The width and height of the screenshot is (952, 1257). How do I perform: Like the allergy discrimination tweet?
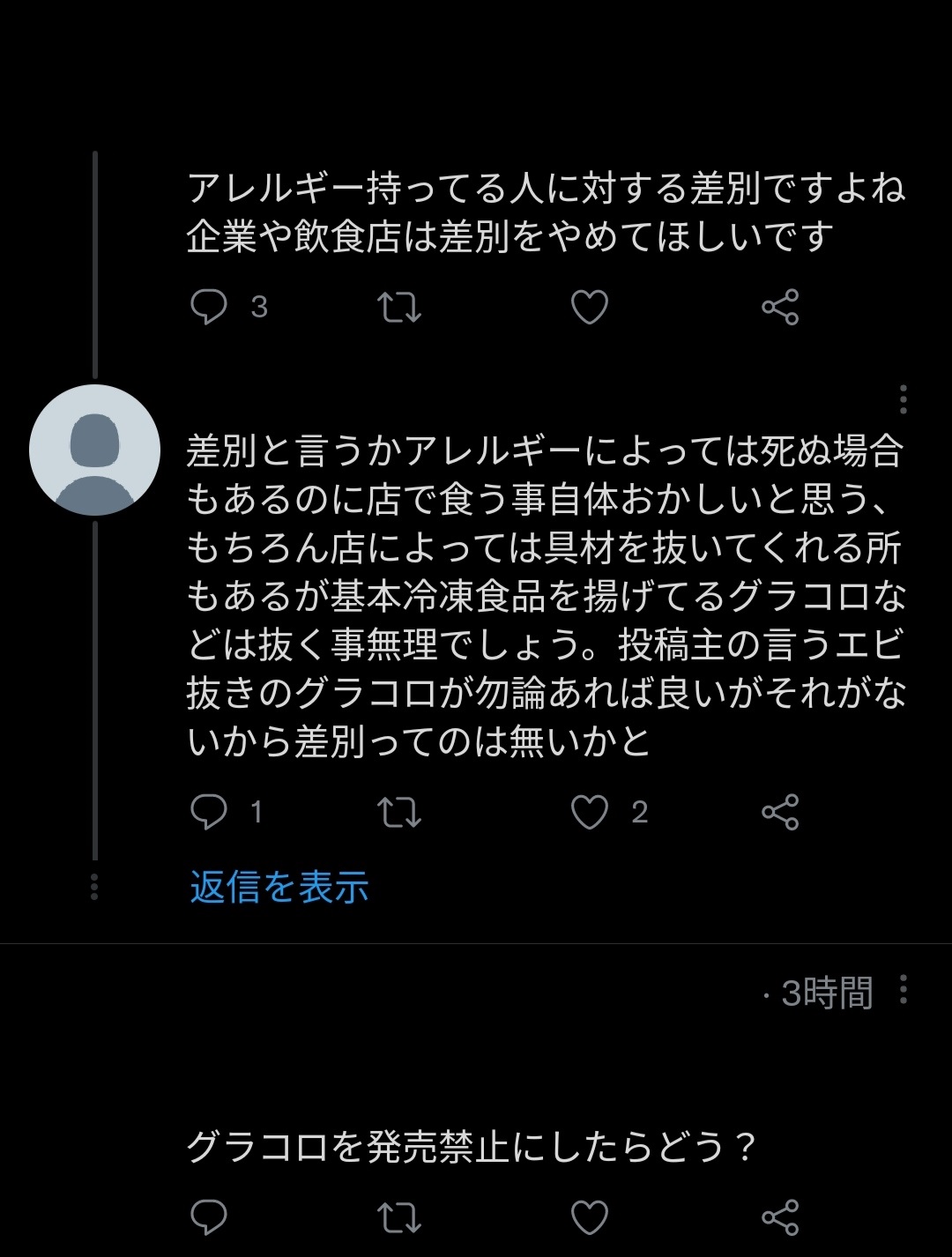pyautogui.click(x=590, y=307)
